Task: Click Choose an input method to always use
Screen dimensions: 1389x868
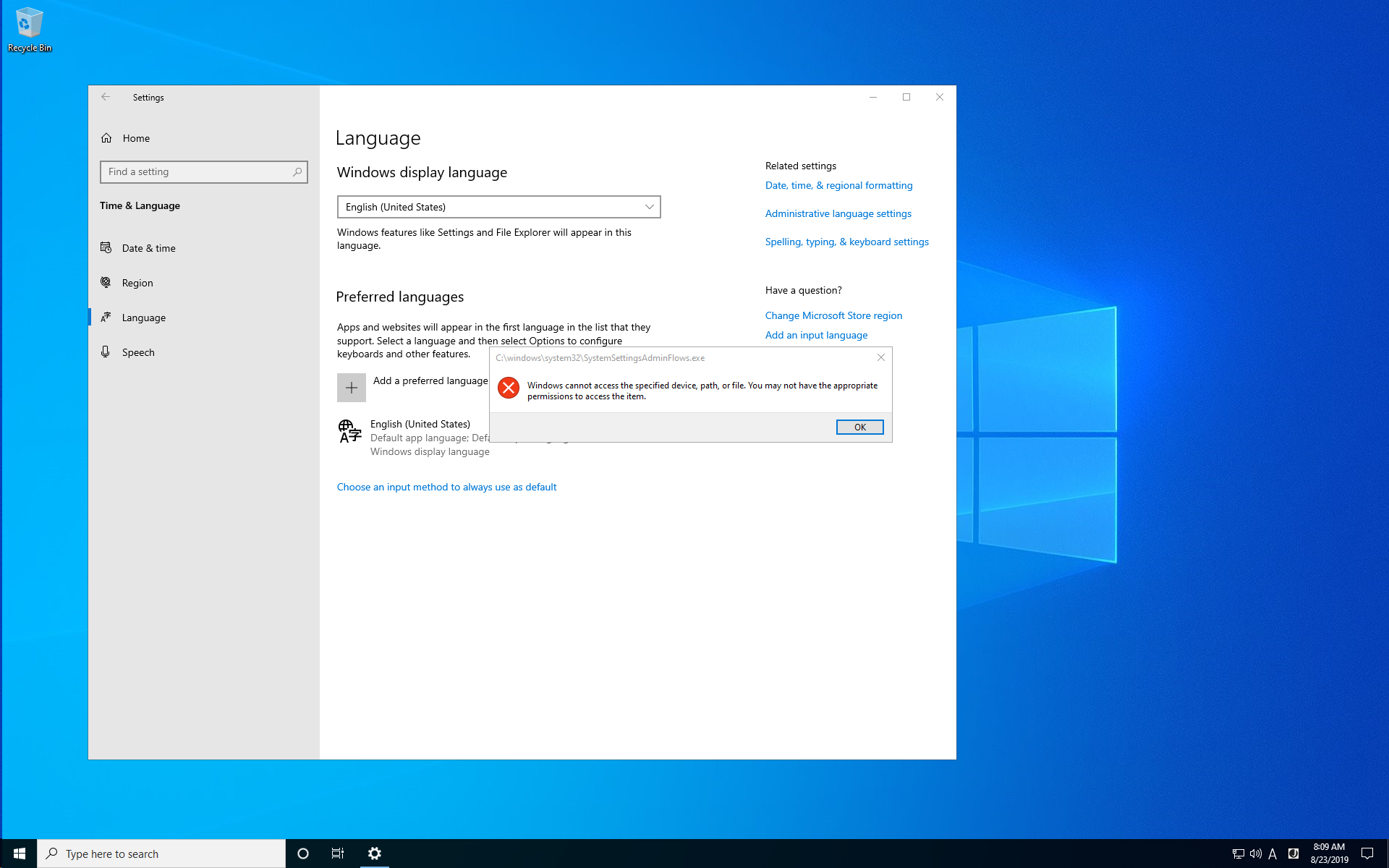Action: tap(446, 486)
